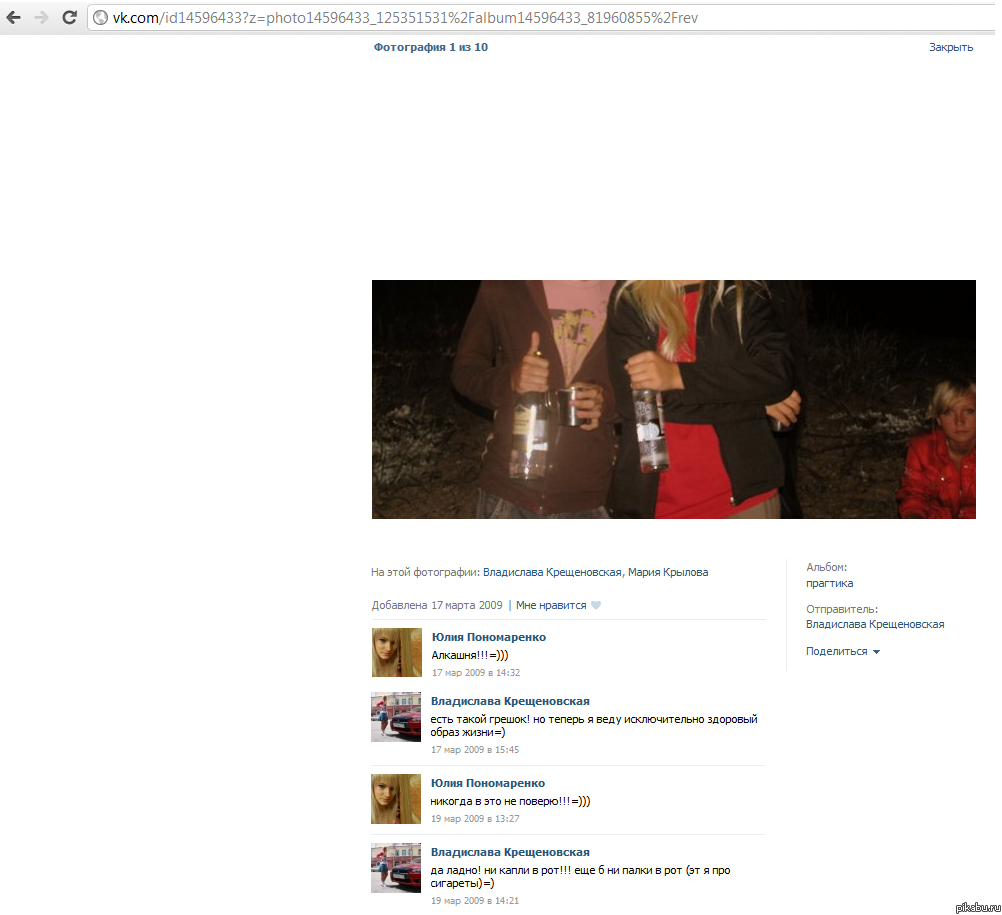Screen dimensions: 1002x915
Task: Click the avatar by the 19 мар 13:27 comment
Action: click(x=396, y=798)
